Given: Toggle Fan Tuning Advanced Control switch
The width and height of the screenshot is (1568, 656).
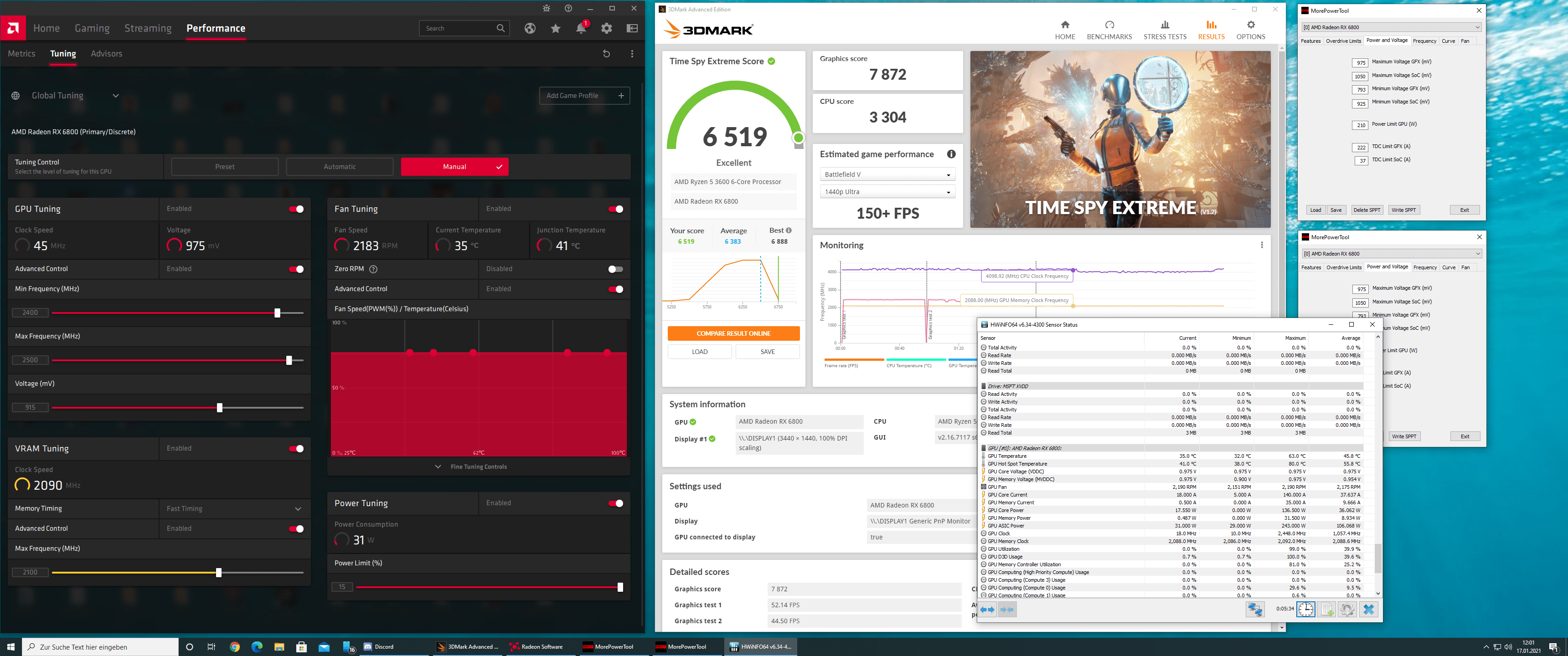Looking at the screenshot, I should point(616,289).
